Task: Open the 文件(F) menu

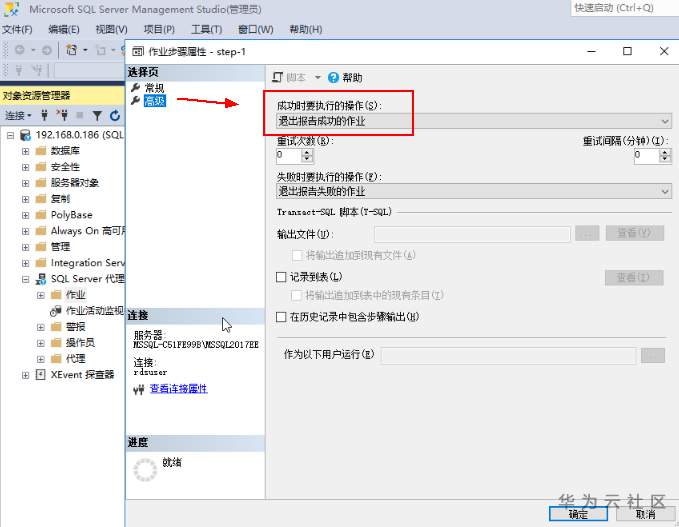Action: tap(17, 29)
